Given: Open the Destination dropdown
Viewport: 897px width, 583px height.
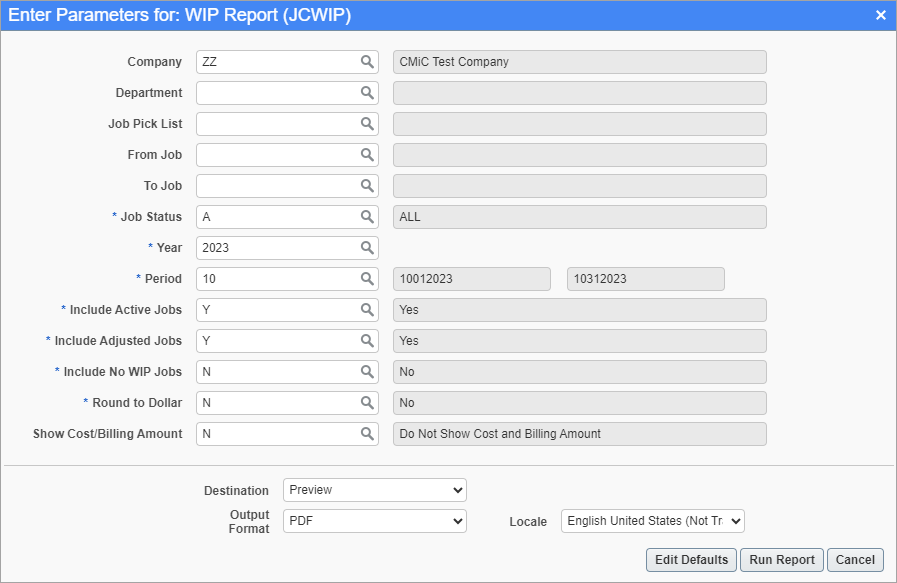Looking at the screenshot, I should point(375,490).
